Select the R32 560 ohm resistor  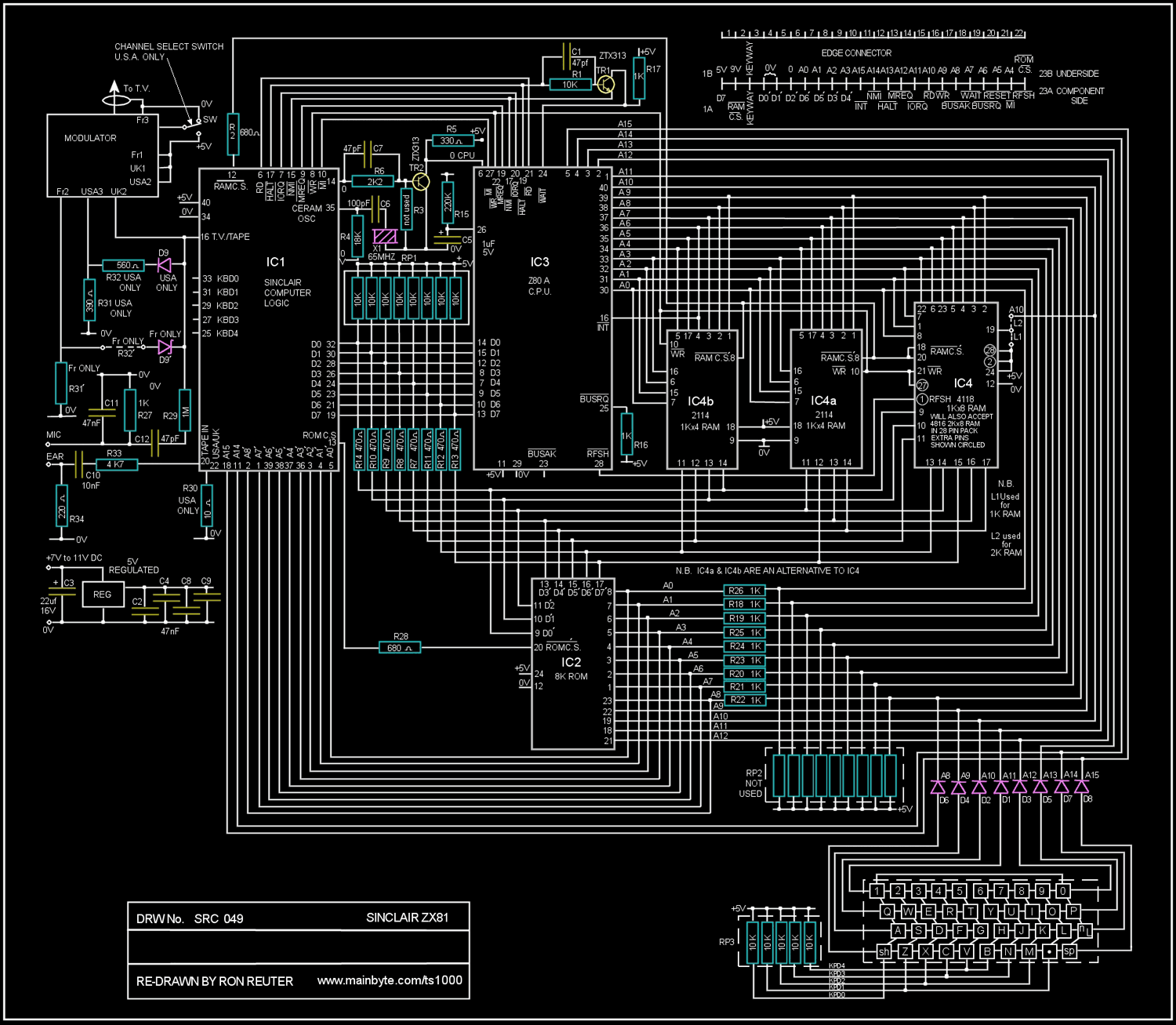[x=124, y=265]
